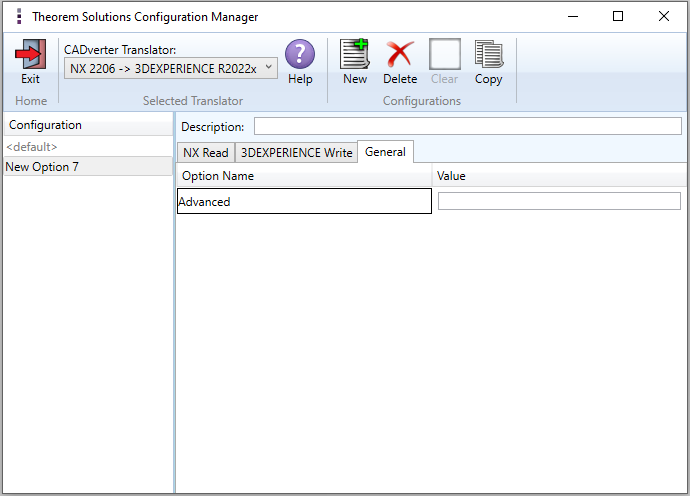Open the application menu icon in title bar
Viewport: 690px width, 496px height.
click(19, 16)
